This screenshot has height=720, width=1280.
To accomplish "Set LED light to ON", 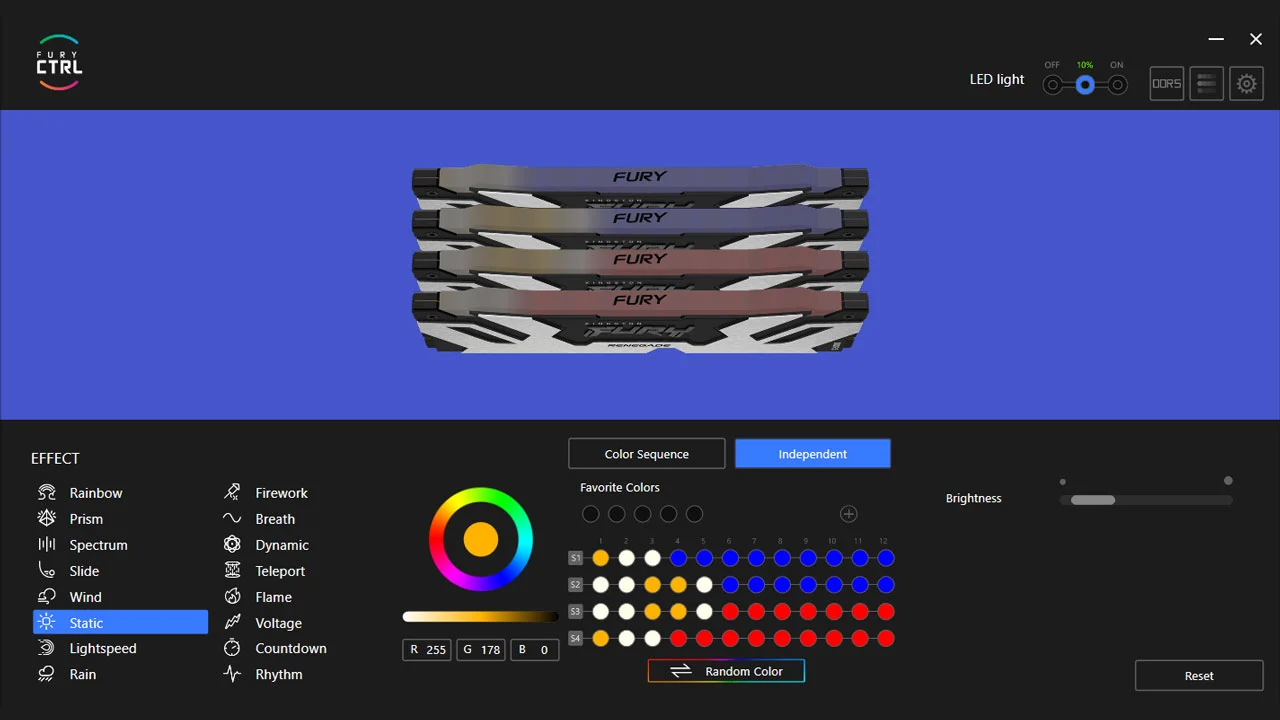I will tap(1117, 86).
